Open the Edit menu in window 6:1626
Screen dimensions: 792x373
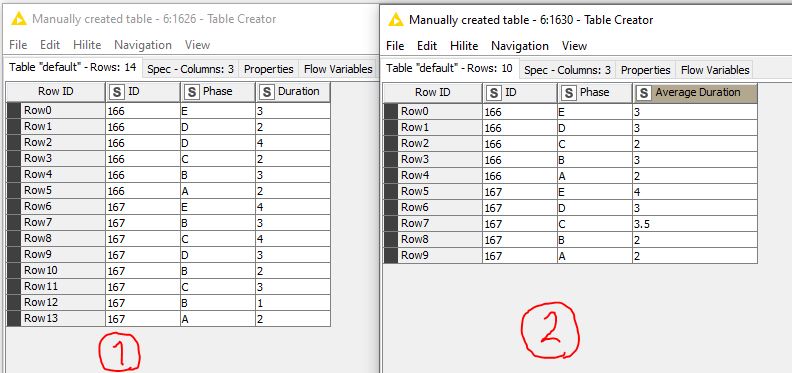pyautogui.click(x=50, y=45)
